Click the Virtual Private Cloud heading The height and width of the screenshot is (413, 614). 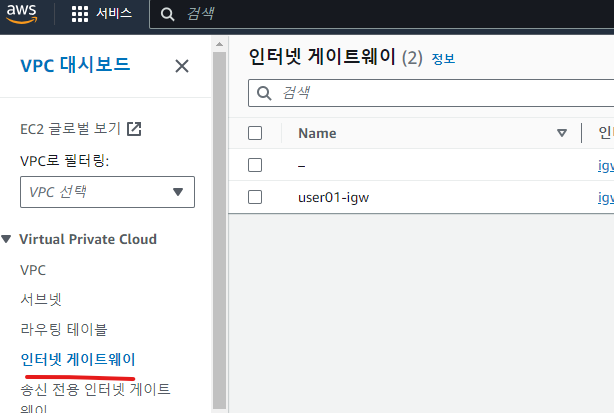pyautogui.click(x=88, y=239)
